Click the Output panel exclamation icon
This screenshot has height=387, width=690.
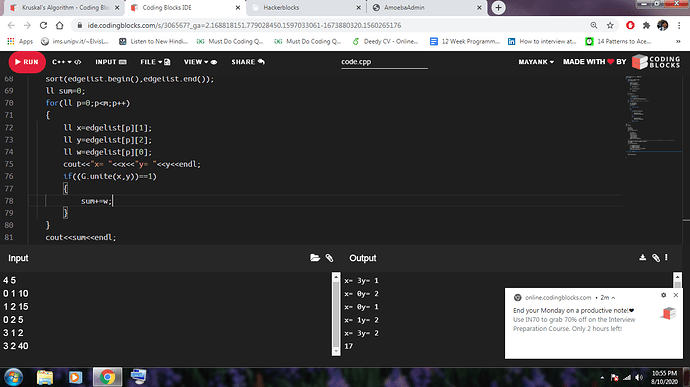[666, 258]
